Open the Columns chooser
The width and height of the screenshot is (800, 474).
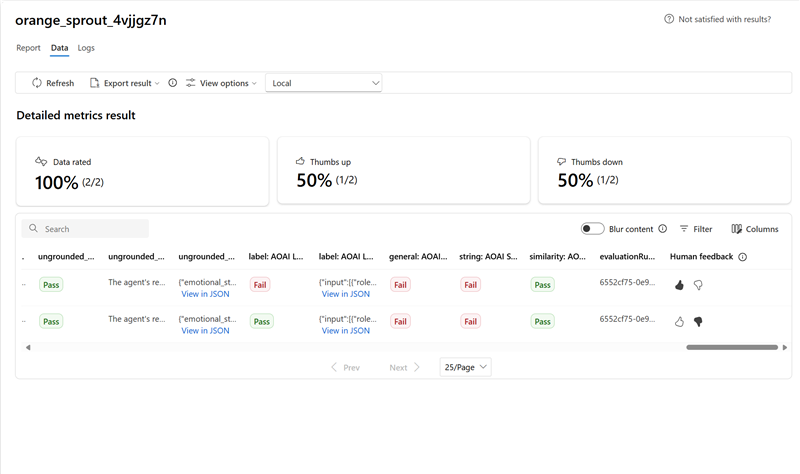(755, 229)
